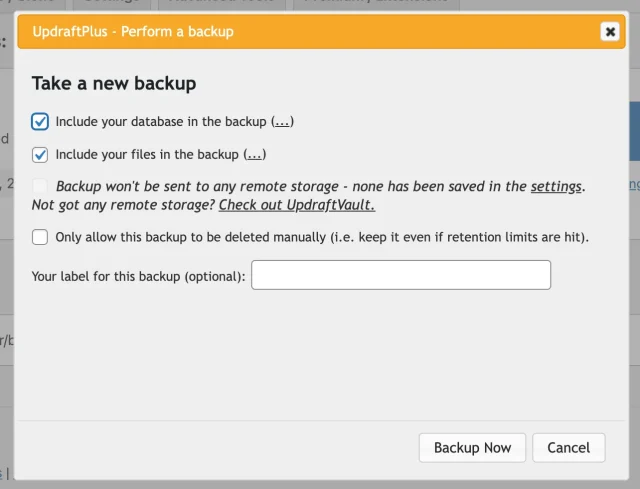
Task: Click the 'Not got any remote storage?' text
Action: pyautogui.click(x=123, y=205)
